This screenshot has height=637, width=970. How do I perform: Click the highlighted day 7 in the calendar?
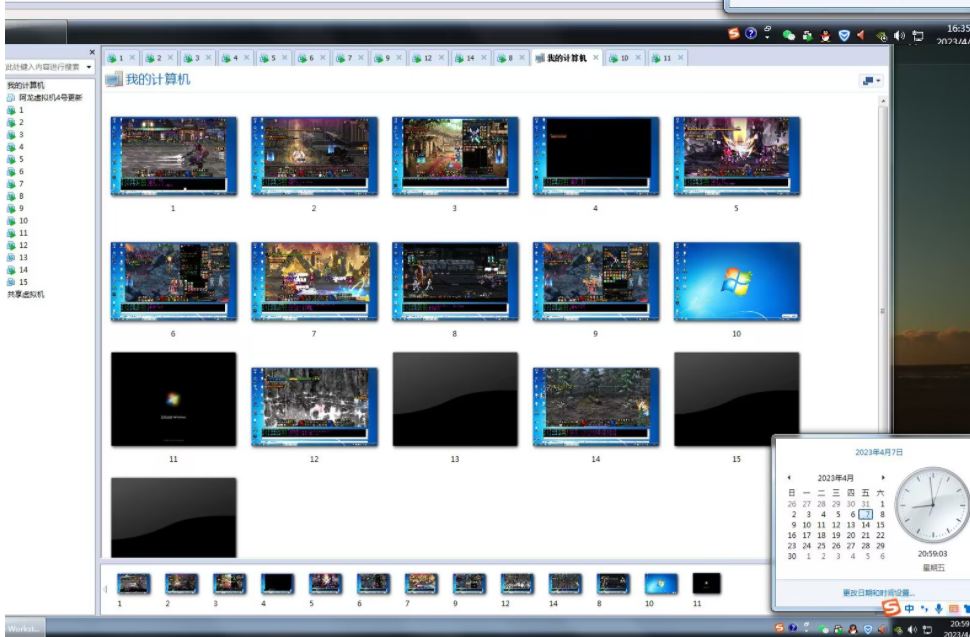866,514
